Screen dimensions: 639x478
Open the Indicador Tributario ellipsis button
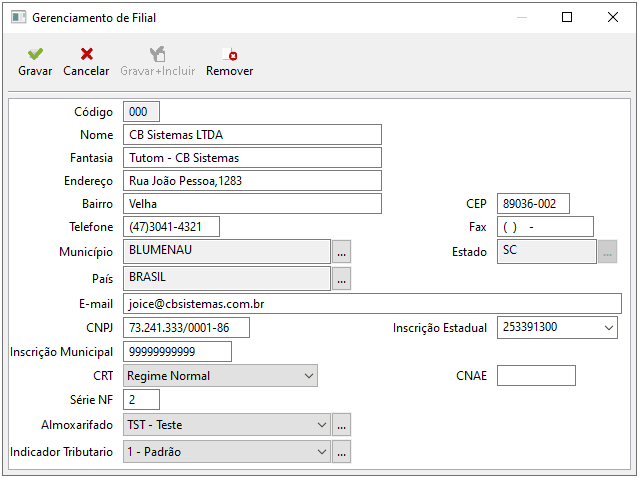[342, 452]
